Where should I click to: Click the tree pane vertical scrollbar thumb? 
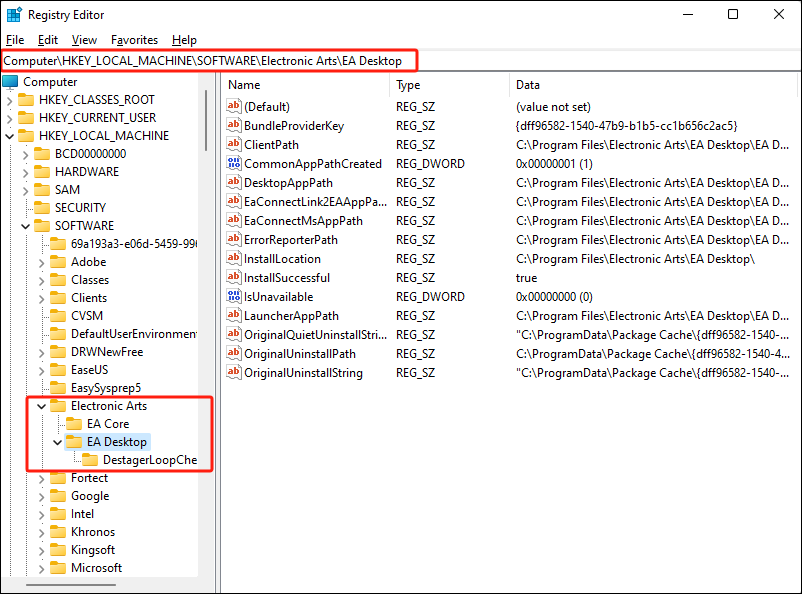tap(206, 121)
